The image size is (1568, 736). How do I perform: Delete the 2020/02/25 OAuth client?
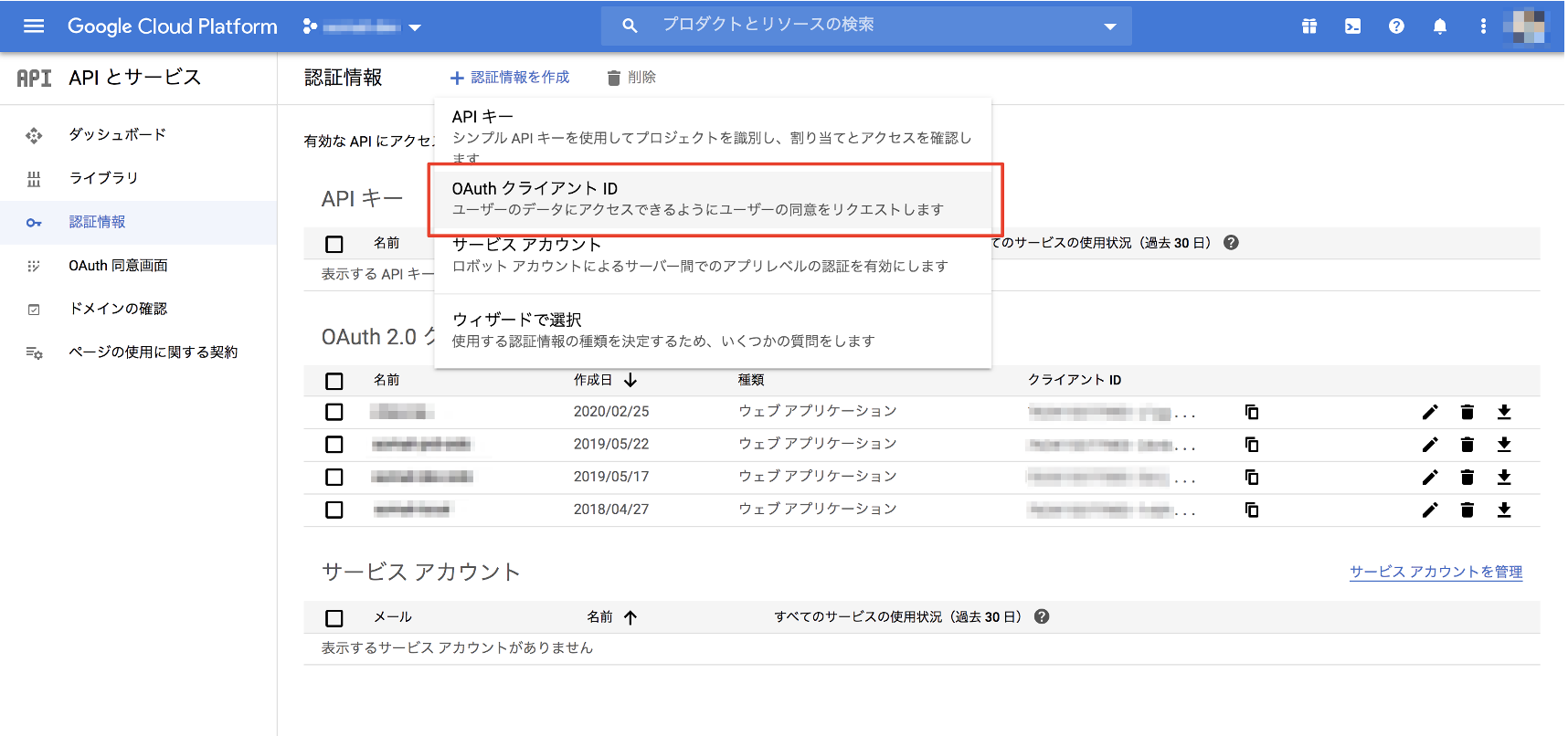click(1467, 412)
